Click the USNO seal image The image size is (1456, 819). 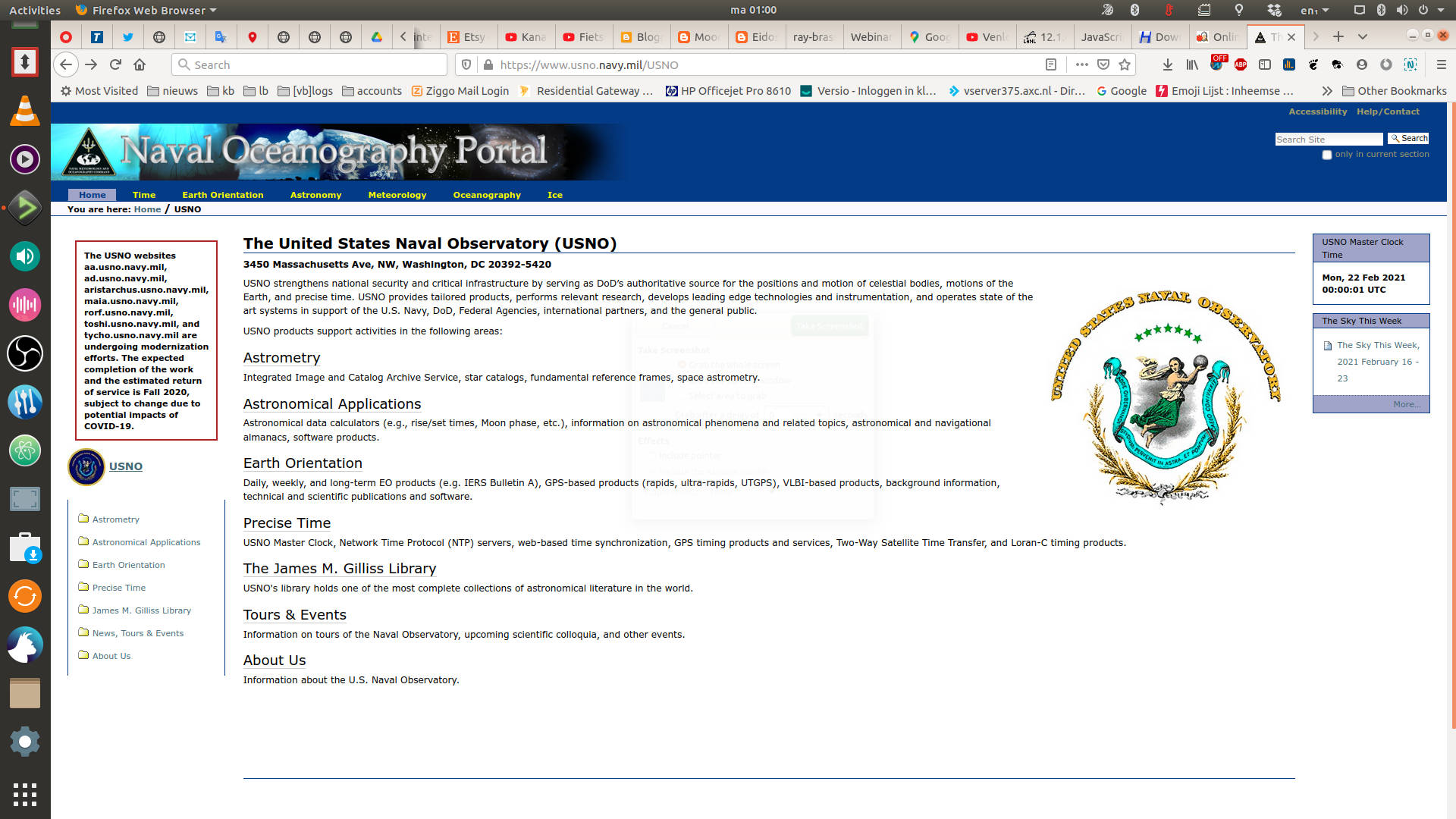tap(1166, 398)
